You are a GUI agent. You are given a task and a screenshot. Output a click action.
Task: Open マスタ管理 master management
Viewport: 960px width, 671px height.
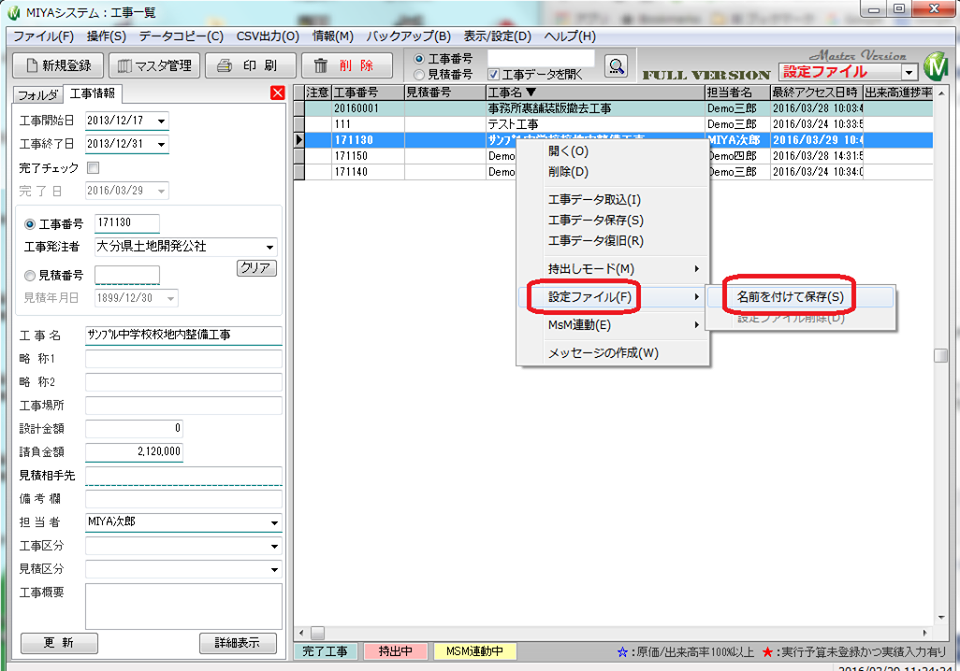154,66
